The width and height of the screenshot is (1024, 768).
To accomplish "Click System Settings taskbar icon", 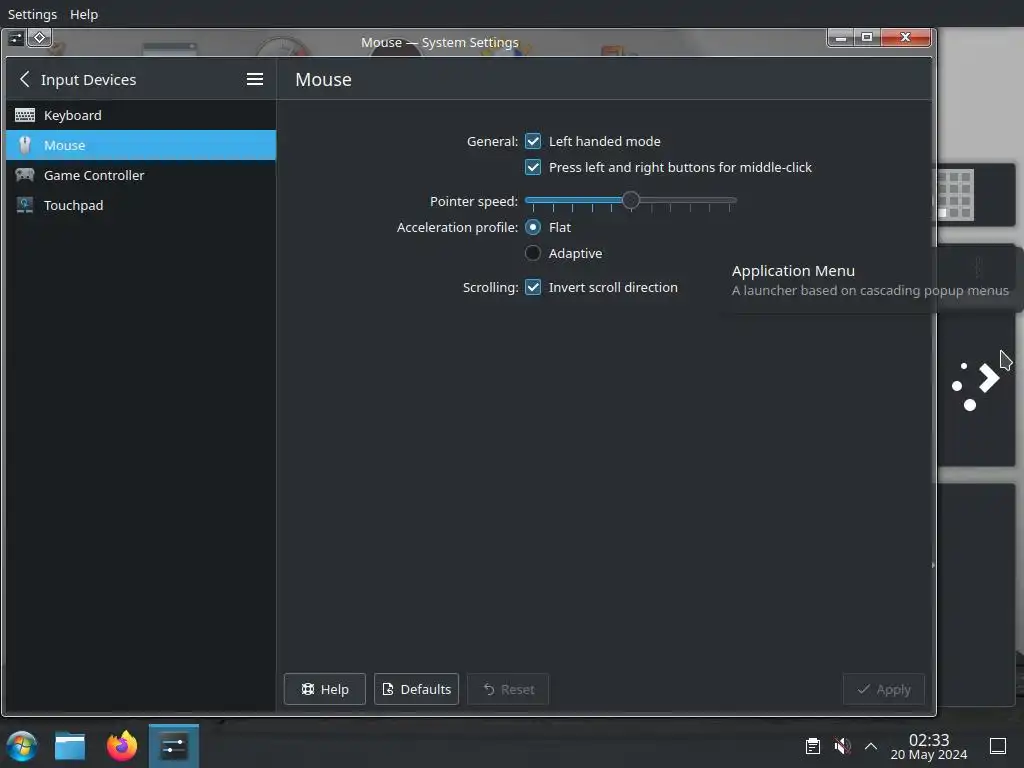I will [174, 746].
